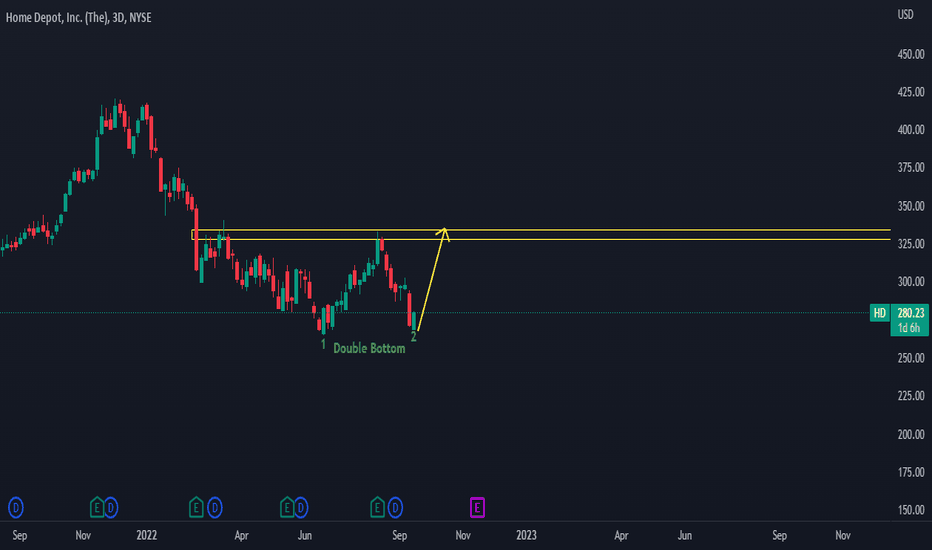932x550 pixels.
Task: Click the green HD symbol price tag
Action: tap(880, 313)
